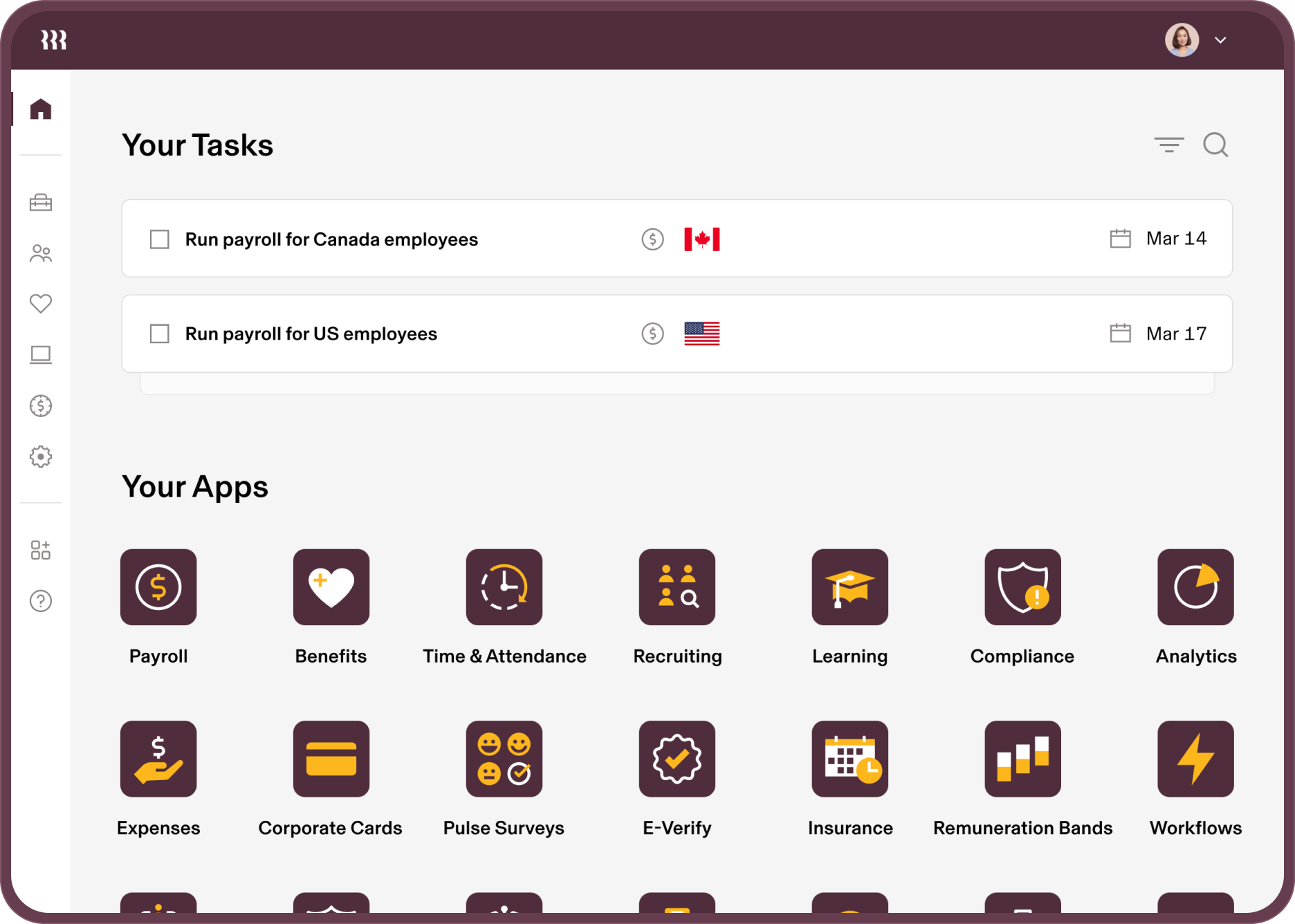Launch the E-Verify app
Screen dimensions: 1295x924
click(x=677, y=759)
